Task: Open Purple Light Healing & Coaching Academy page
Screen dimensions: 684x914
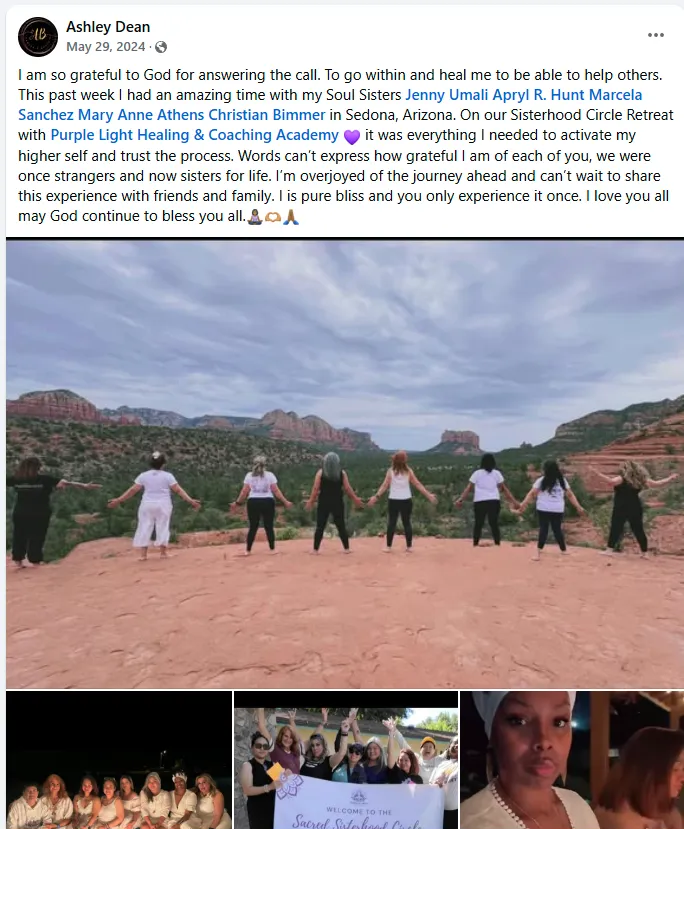Action: (195, 135)
